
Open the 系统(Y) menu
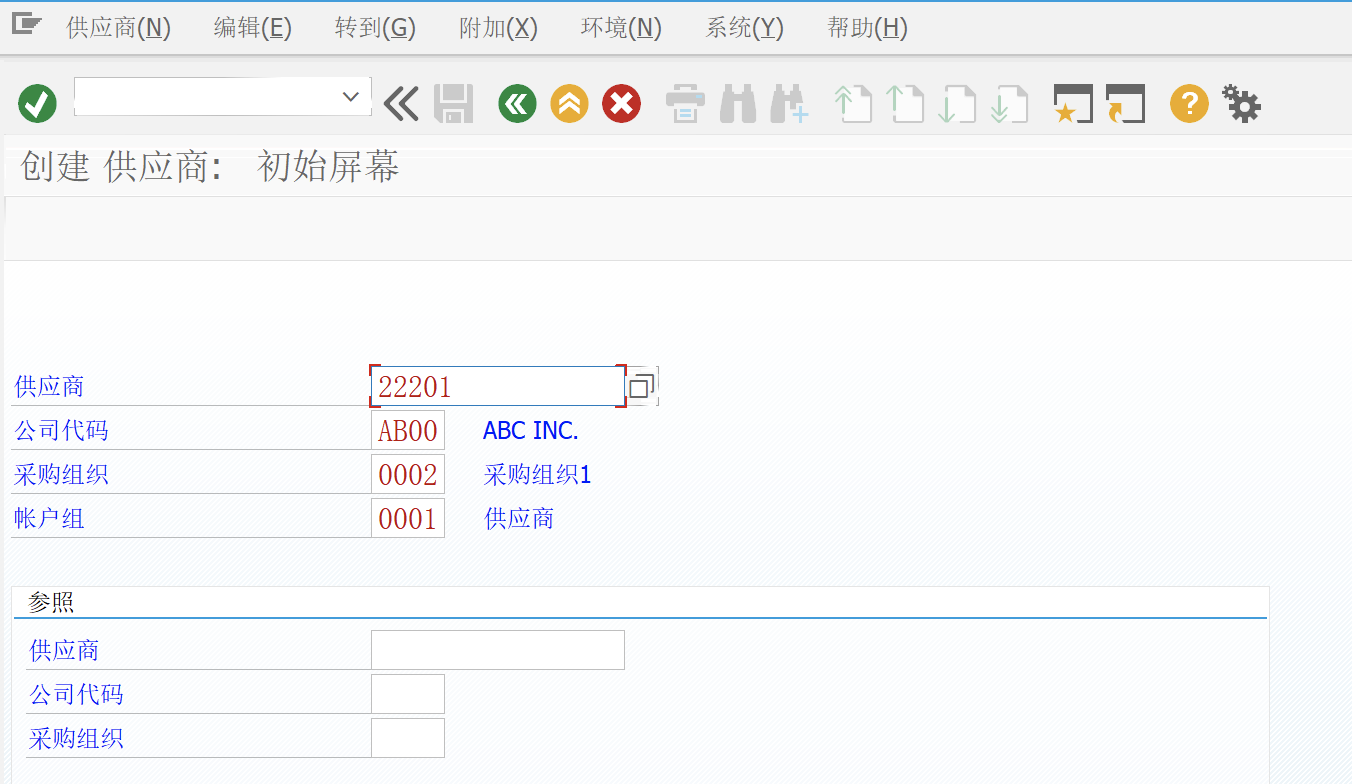(x=745, y=28)
